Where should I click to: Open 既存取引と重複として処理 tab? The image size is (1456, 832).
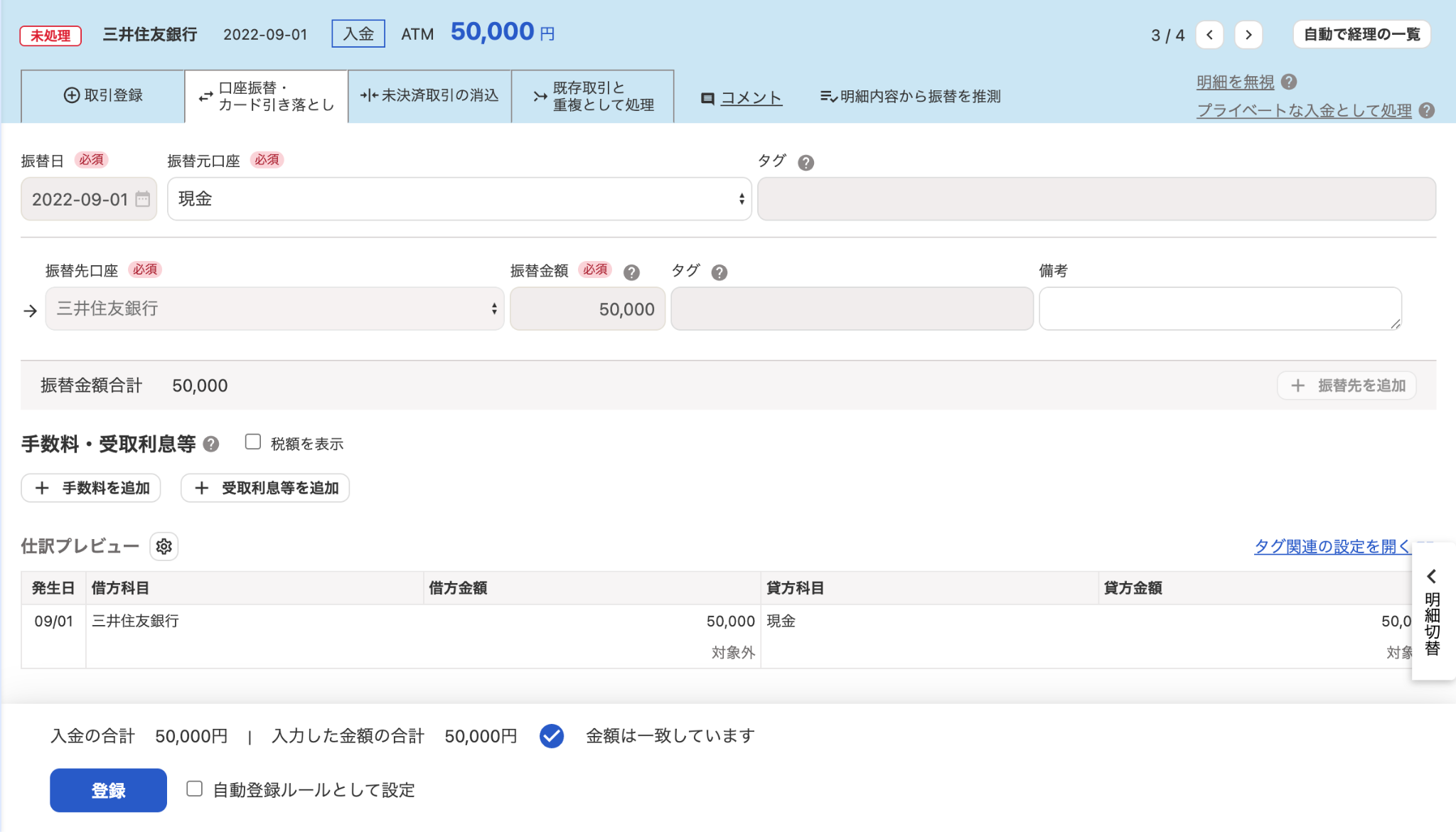[x=593, y=96]
